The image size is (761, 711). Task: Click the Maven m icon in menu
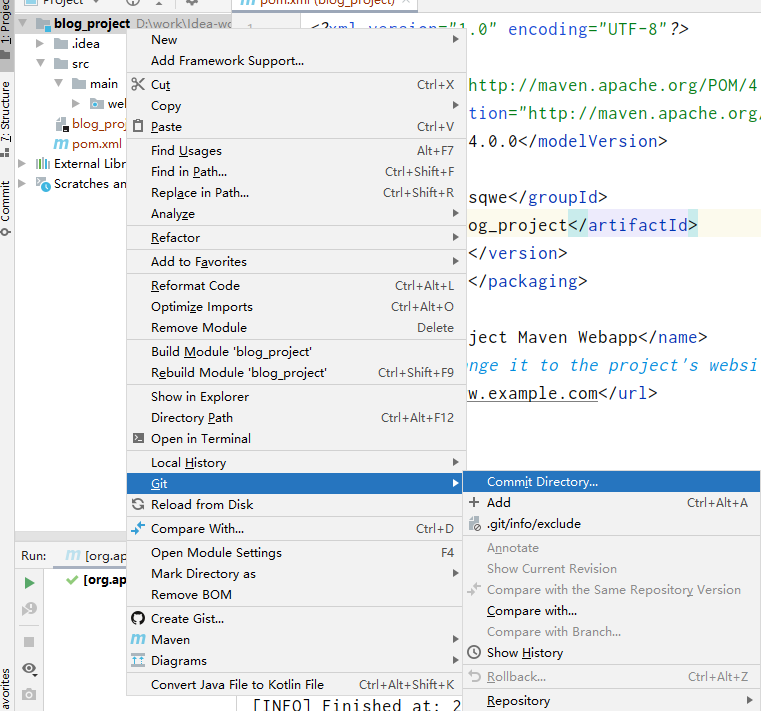138,639
